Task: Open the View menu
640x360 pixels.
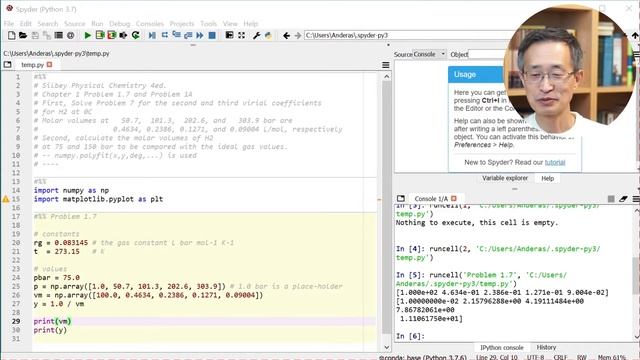Action: click(230, 24)
